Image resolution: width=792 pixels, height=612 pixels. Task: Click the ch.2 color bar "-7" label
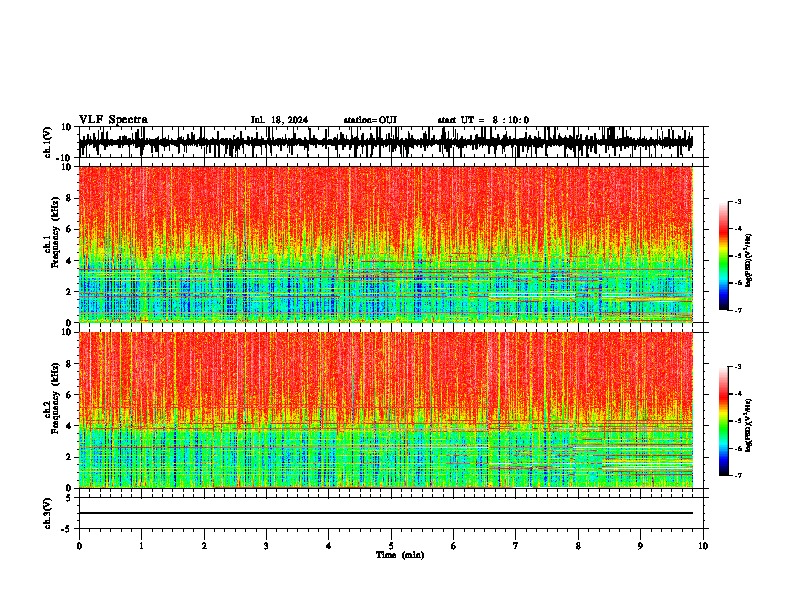(x=737, y=475)
